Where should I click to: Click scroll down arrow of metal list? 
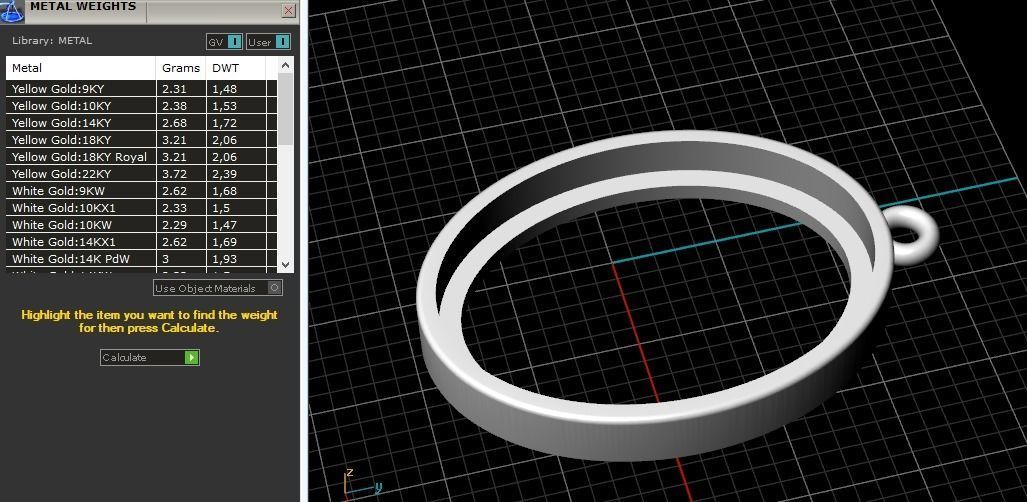click(285, 265)
